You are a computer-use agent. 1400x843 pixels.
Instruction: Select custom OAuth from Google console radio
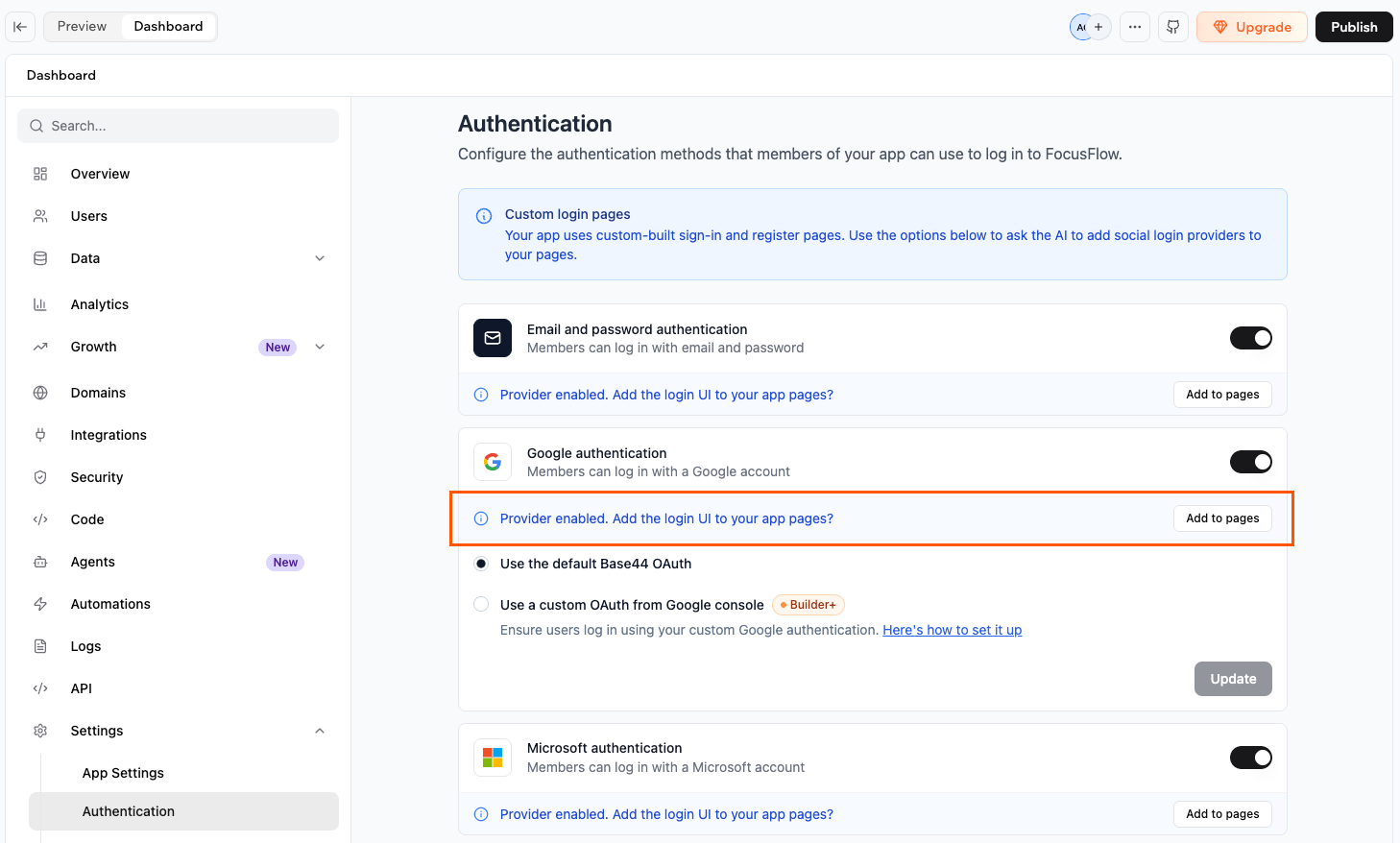(481, 604)
